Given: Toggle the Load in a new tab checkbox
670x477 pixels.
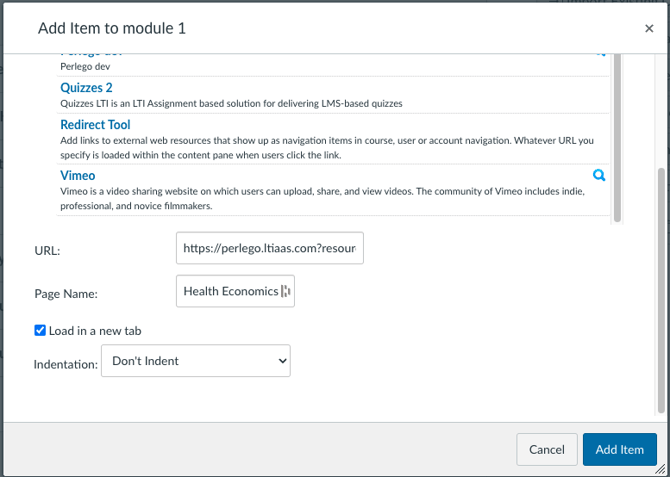Looking at the screenshot, I should click(40, 330).
